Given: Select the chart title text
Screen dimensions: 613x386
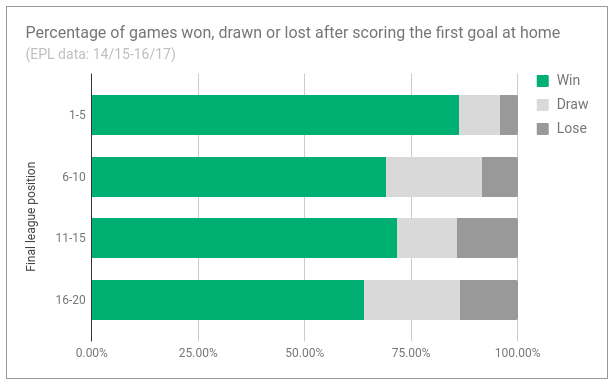Looking at the screenshot, I should coord(293,33).
